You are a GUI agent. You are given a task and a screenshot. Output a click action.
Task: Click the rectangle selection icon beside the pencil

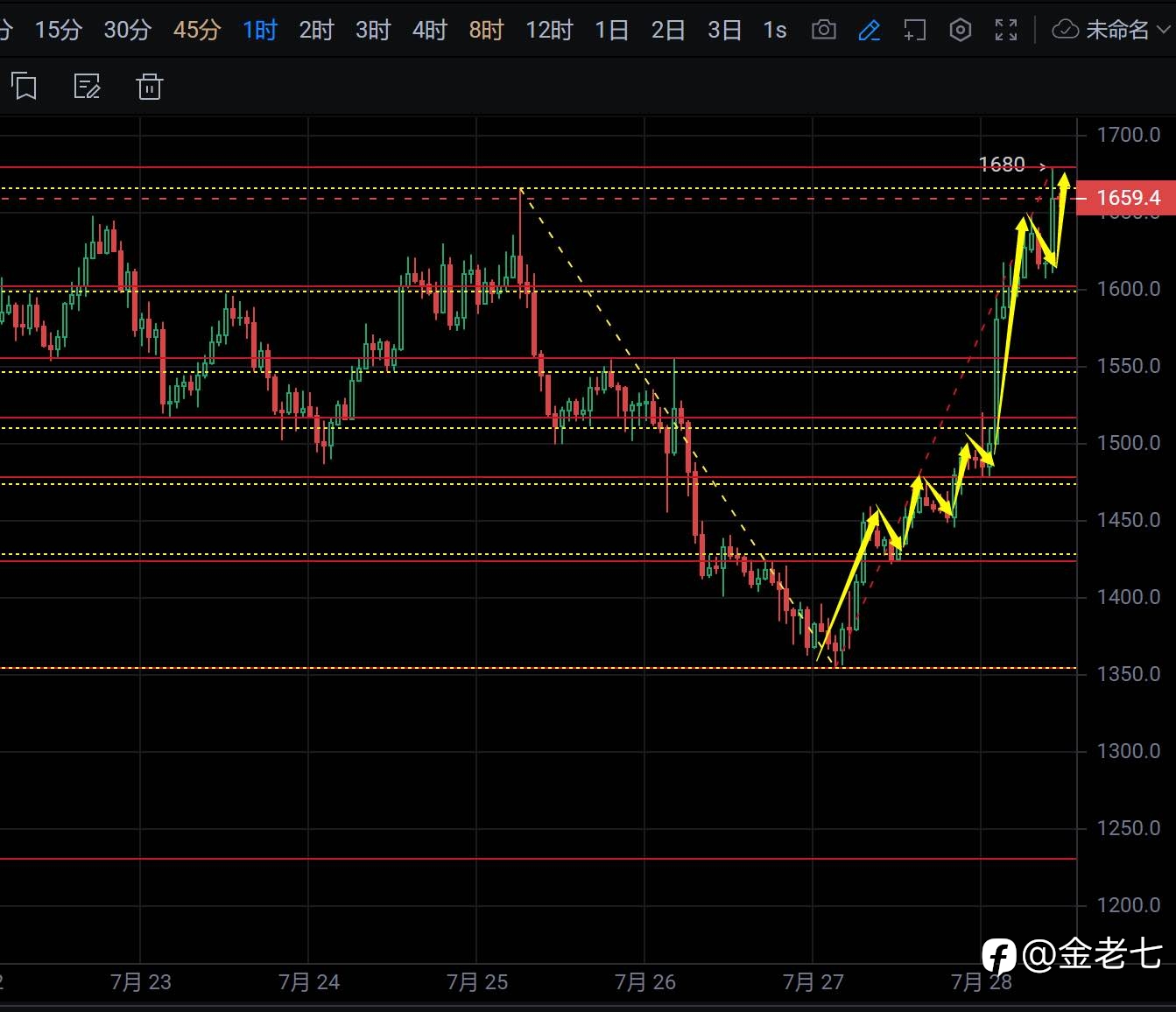point(914,31)
